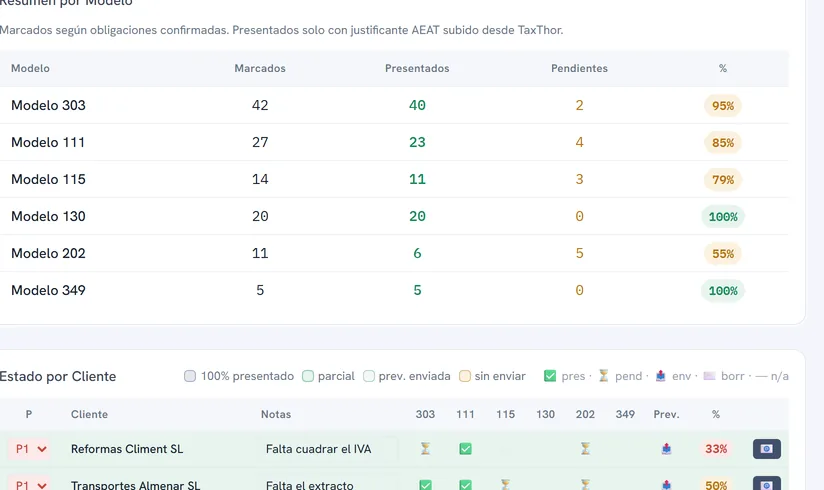Click pending hourglass under 202 for Reformas Climent
This screenshot has width=824, height=490.
tap(585, 448)
